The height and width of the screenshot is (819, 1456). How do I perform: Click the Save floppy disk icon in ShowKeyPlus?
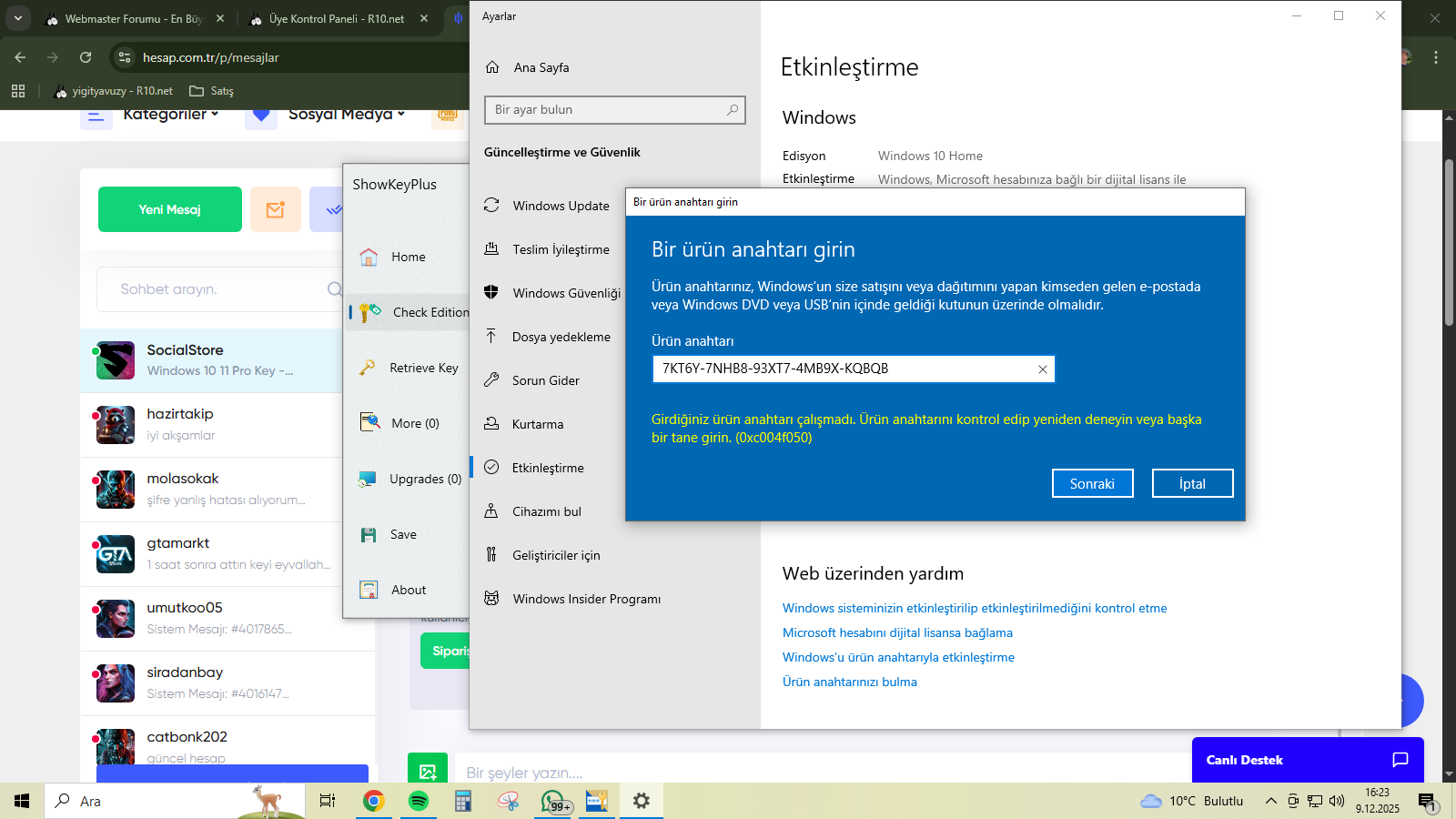369,535
